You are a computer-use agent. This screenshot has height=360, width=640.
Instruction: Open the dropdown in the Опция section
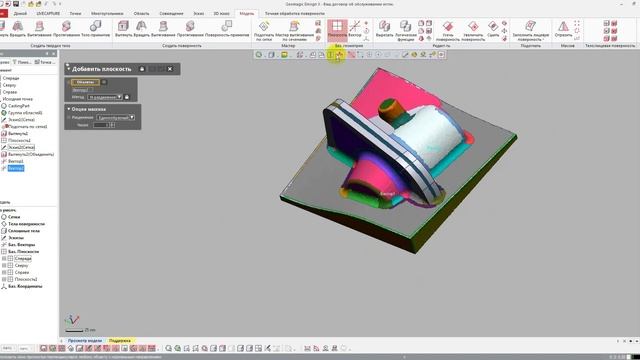(x=116, y=118)
